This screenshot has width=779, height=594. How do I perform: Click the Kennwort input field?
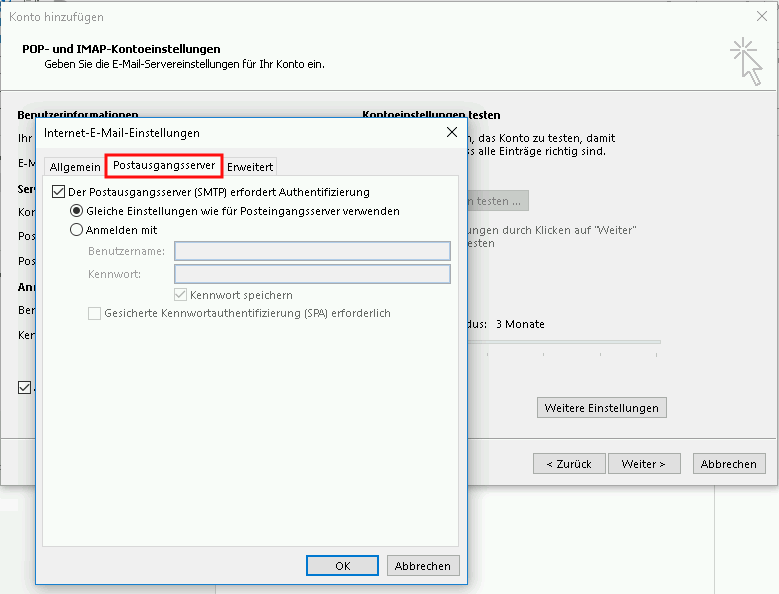tap(312, 274)
